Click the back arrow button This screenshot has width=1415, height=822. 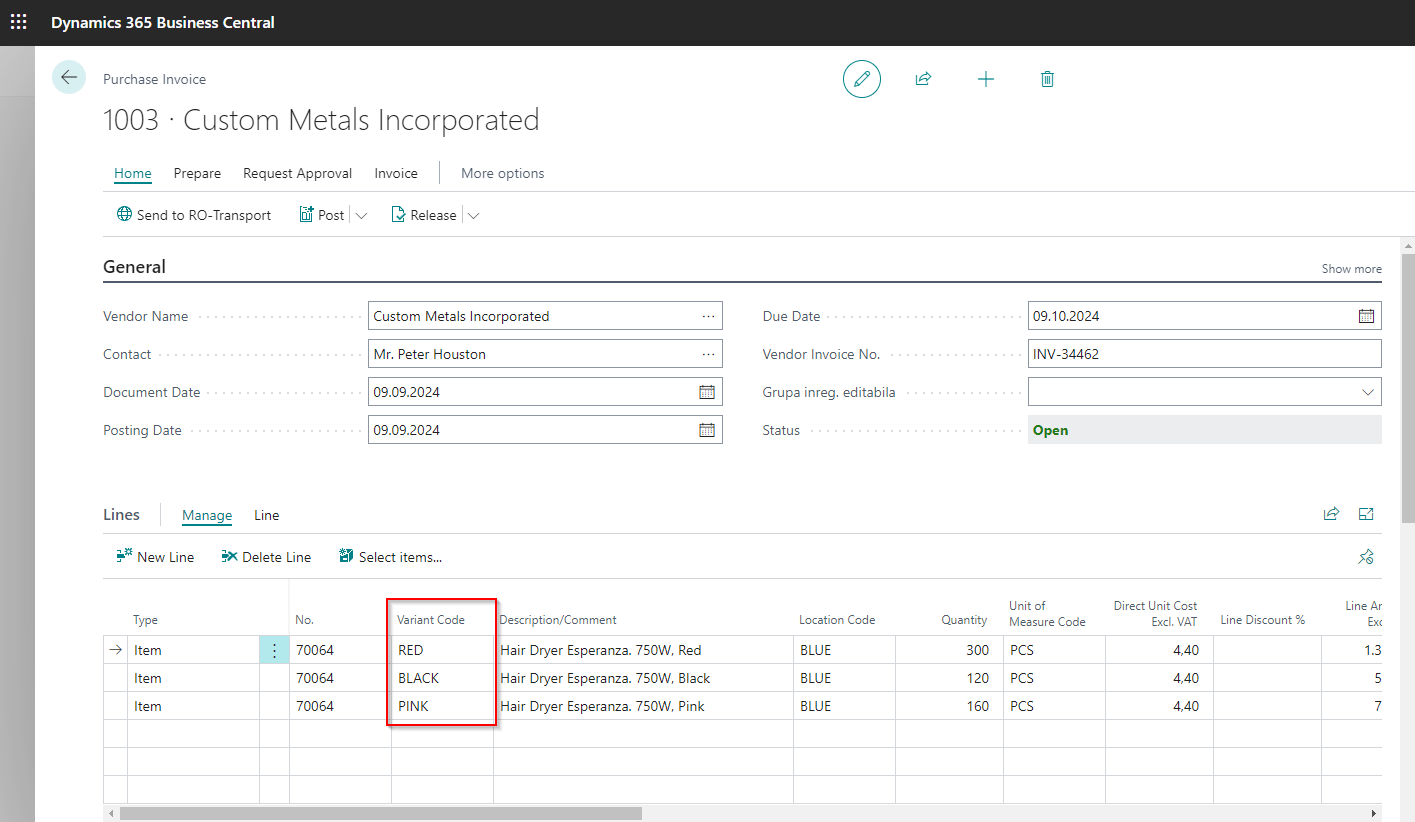click(69, 78)
